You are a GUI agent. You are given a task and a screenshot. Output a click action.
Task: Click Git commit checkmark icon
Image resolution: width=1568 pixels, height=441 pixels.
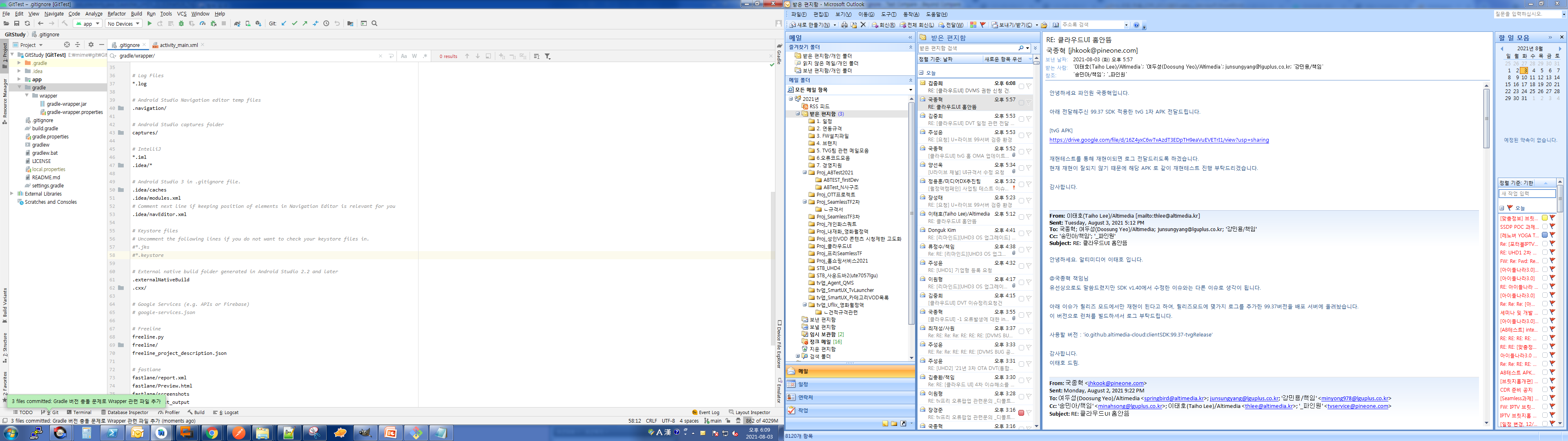click(294, 24)
